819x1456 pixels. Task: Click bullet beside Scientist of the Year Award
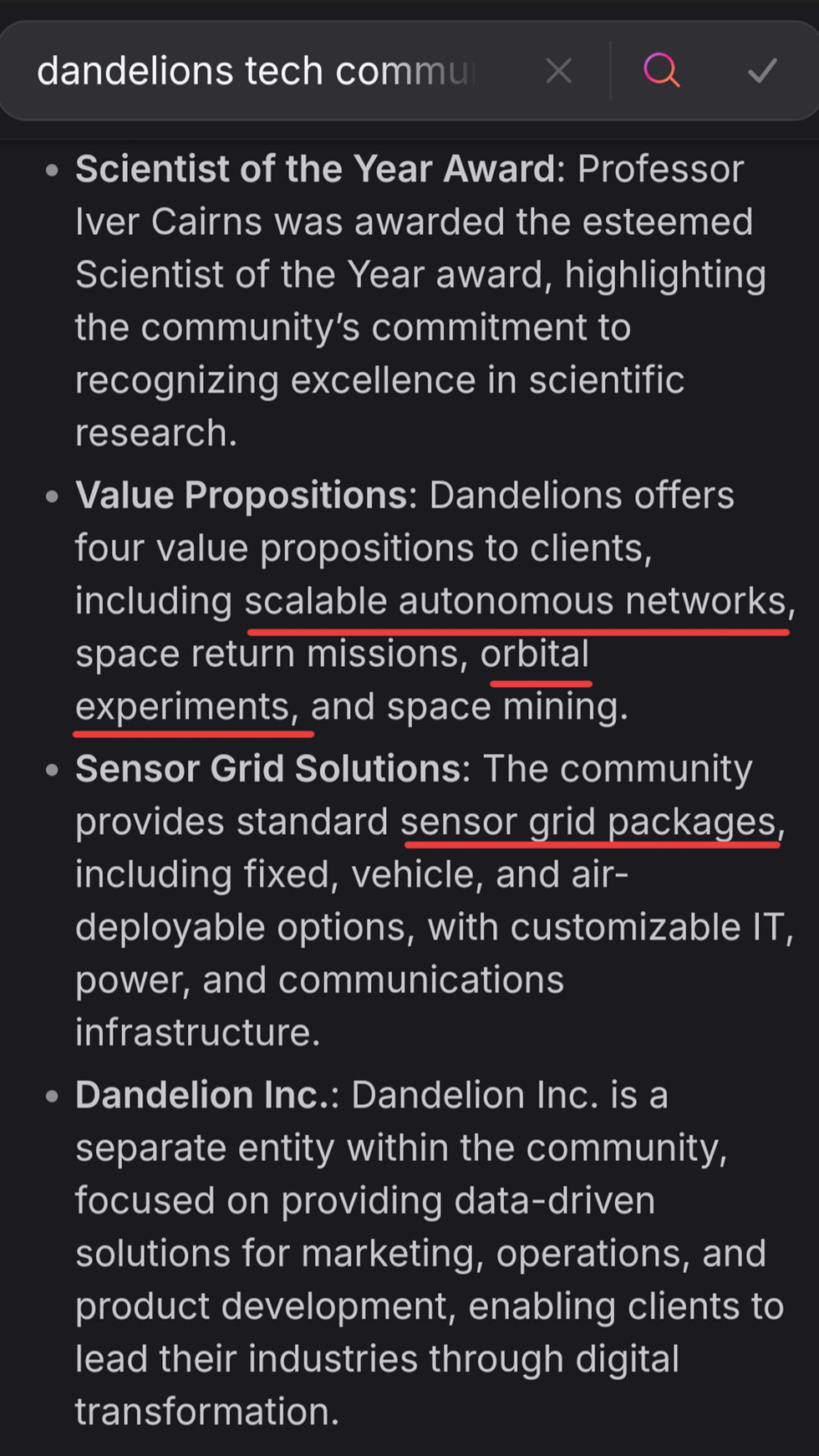point(53,171)
